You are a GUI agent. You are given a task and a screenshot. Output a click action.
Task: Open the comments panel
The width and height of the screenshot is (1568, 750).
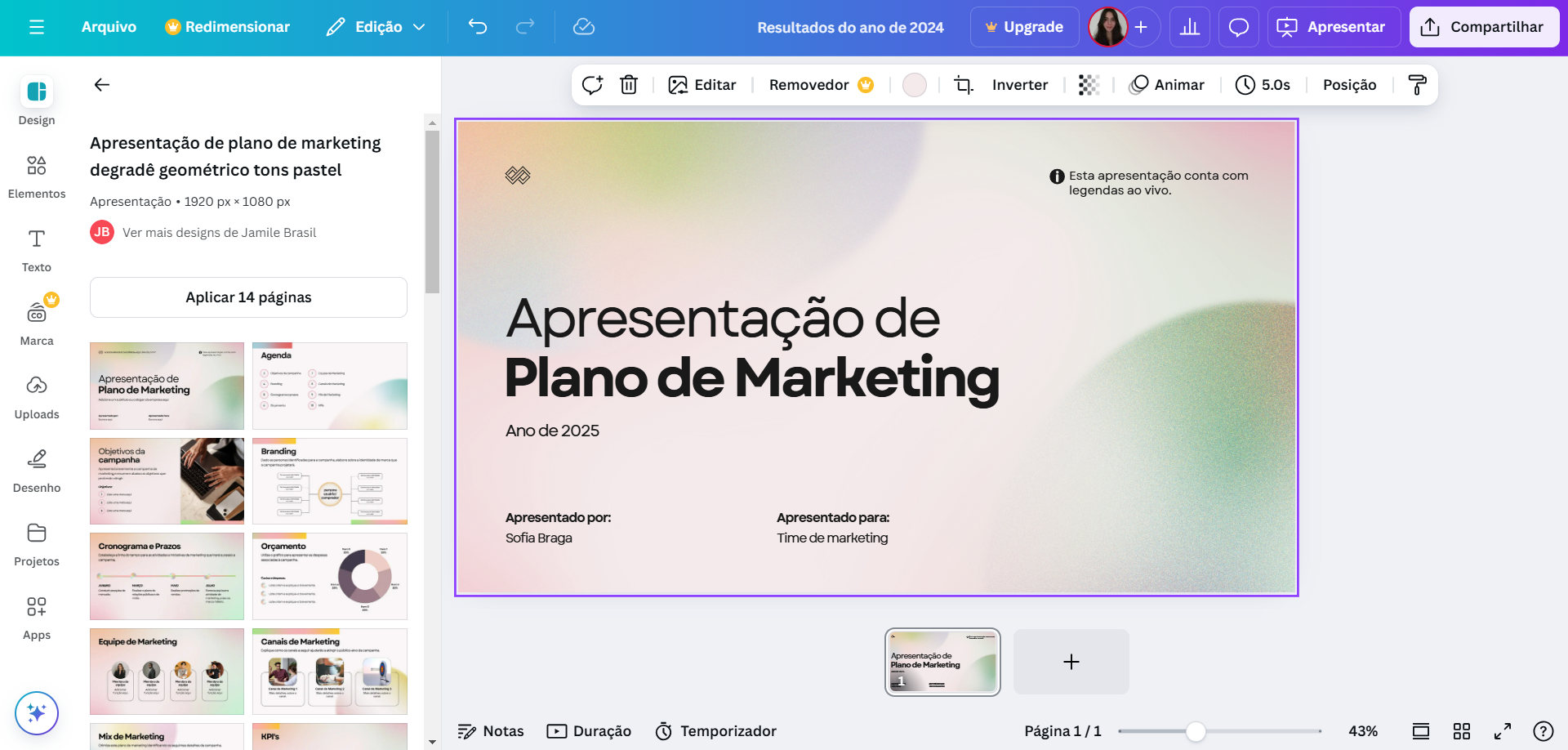pyautogui.click(x=1238, y=27)
